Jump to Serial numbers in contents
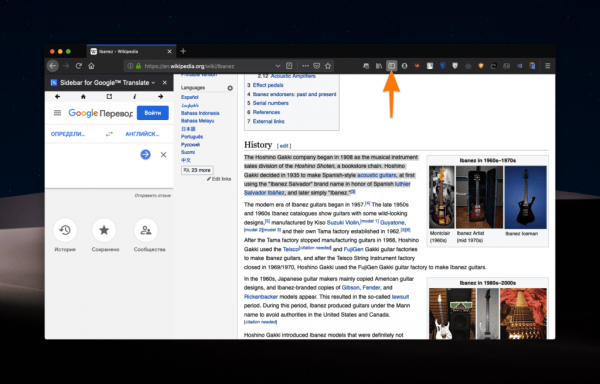The width and height of the screenshot is (600, 384). click(x=271, y=103)
